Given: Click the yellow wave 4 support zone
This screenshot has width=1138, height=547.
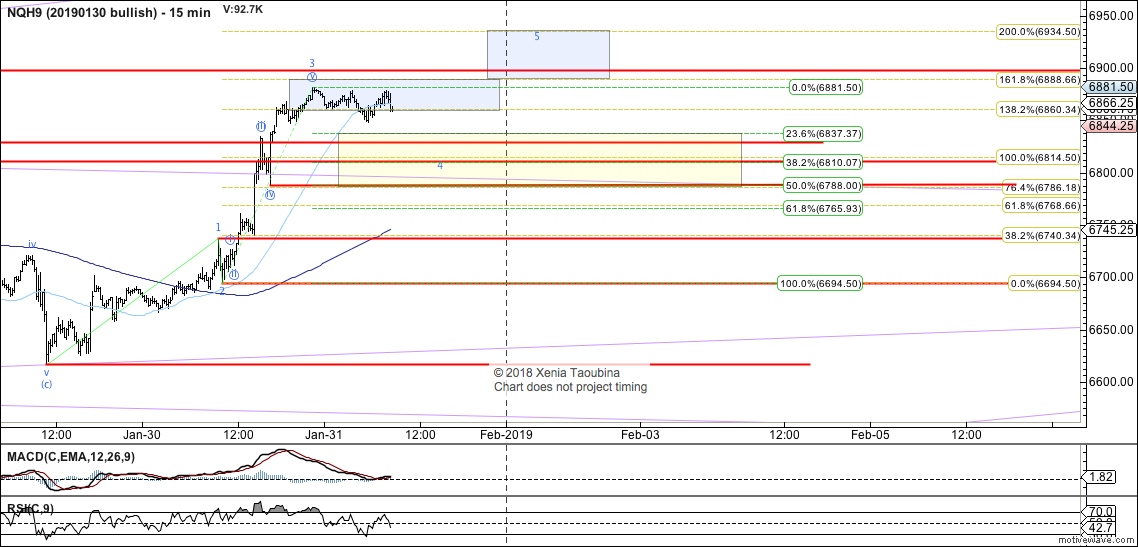Looking at the screenshot, I should click(540, 159).
